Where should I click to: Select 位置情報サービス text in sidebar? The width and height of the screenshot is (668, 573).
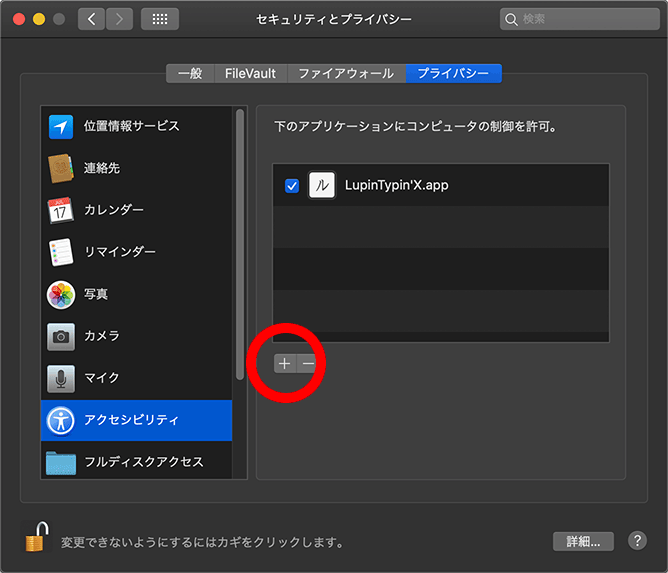(x=132, y=126)
